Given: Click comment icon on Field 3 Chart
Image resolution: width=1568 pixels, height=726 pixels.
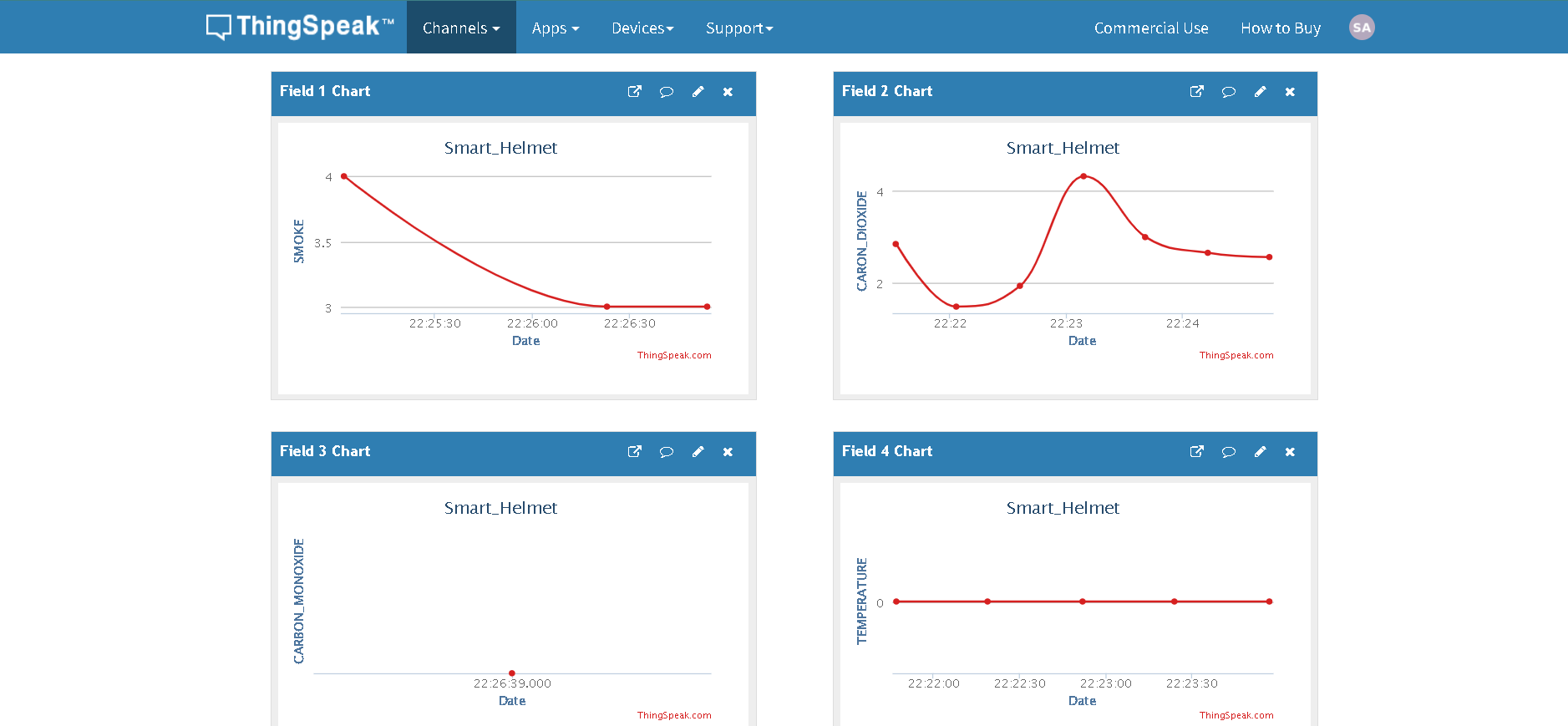Looking at the screenshot, I should pyautogui.click(x=666, y=452).
